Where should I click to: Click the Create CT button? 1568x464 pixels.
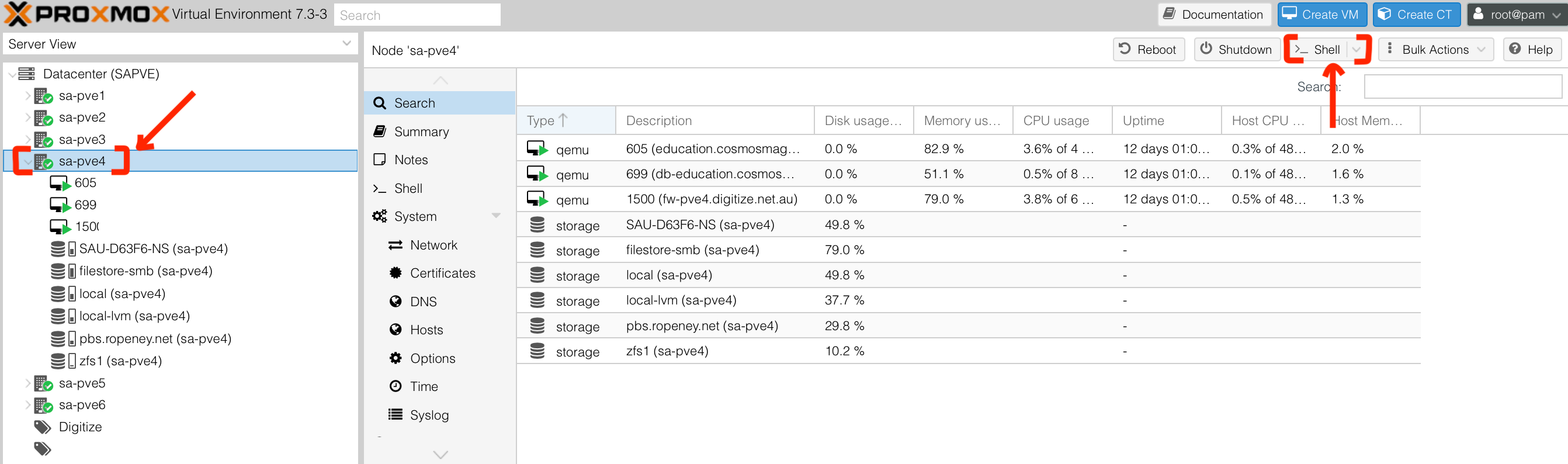coord(1417,14)
